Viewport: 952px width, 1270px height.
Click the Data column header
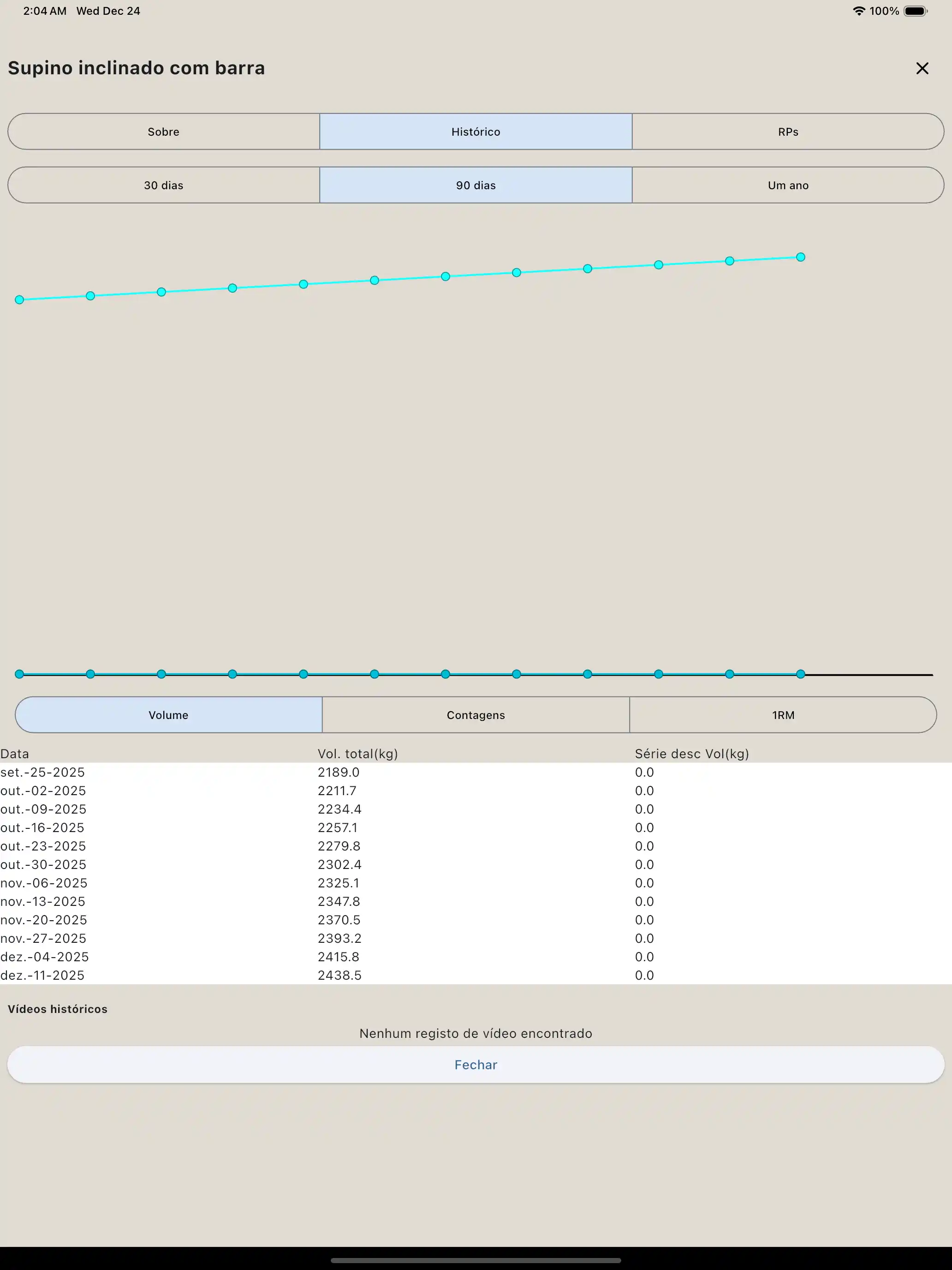click(x=15, y=753)
